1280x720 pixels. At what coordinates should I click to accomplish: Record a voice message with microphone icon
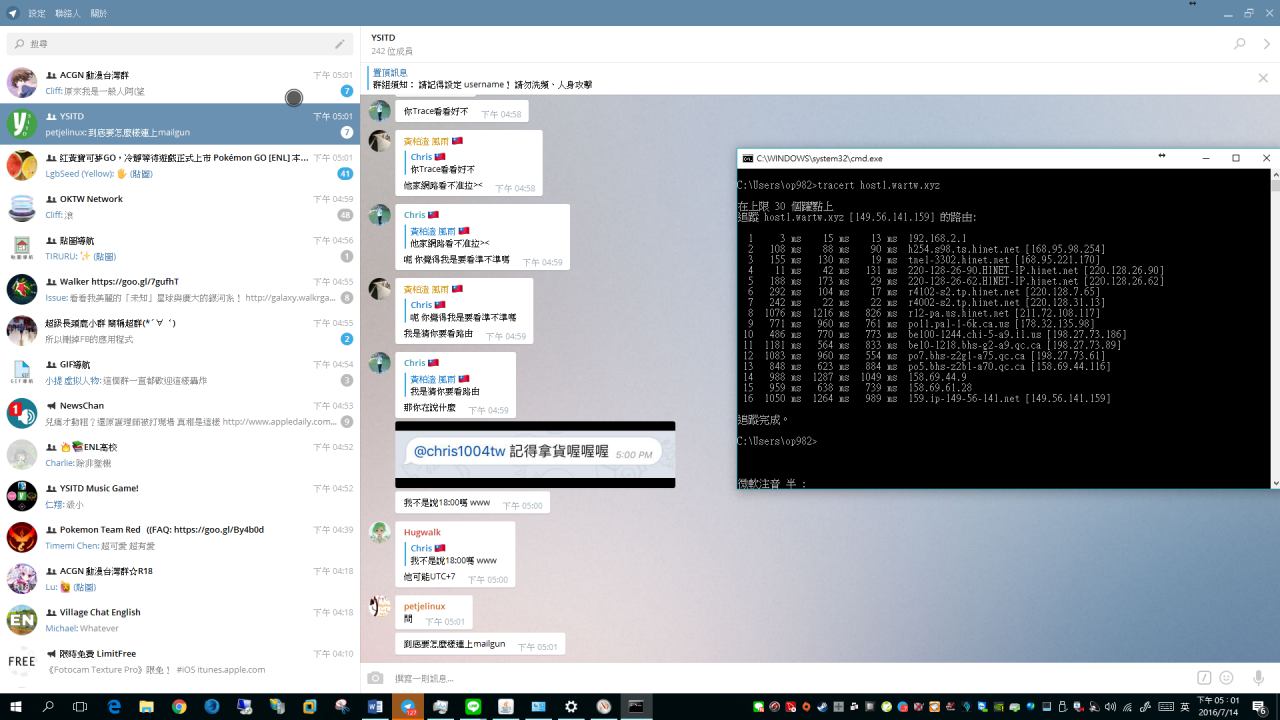(x=1259, y=678)
